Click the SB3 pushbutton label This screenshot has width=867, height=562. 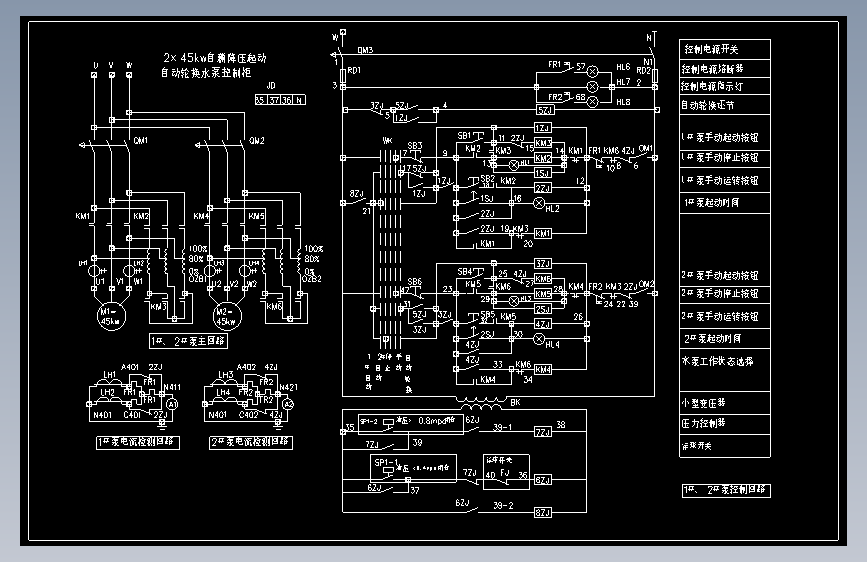pyautogui.click(x=415, y=145)
